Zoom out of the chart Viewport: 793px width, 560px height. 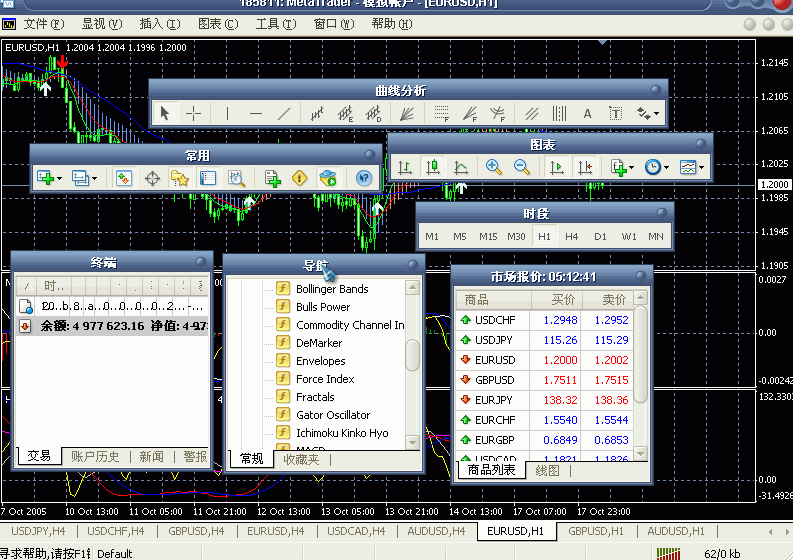(x=522, y=167)
